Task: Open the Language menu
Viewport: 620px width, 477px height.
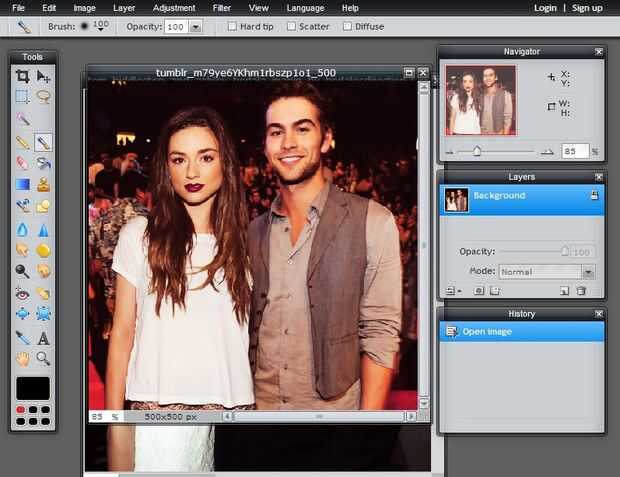Action: (x=305, y=8)
